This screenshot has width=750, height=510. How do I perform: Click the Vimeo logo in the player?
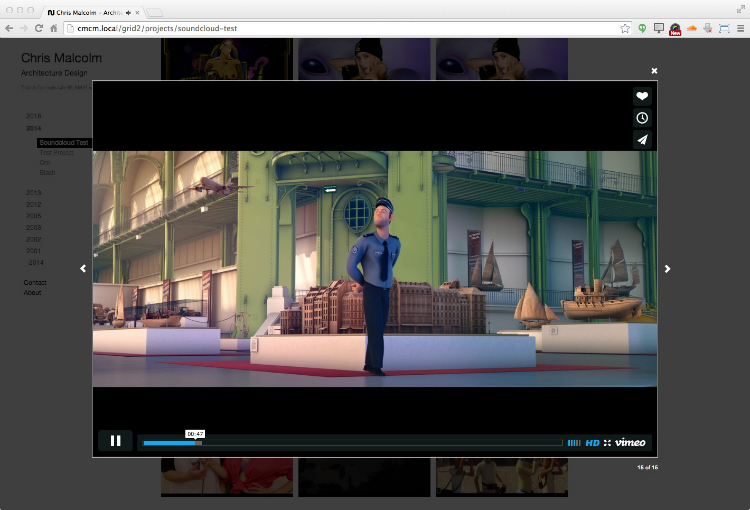click(630, 442)
